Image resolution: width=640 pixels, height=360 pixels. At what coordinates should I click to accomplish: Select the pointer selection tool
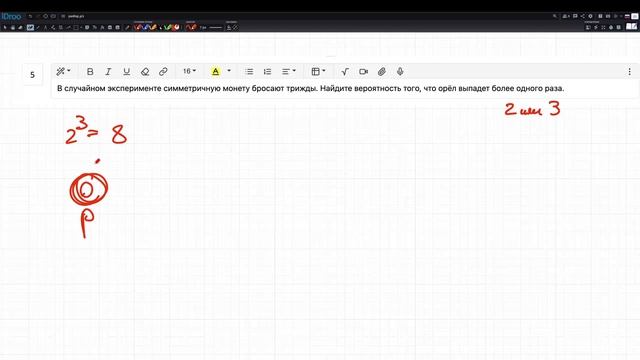(x=5, y=27)
